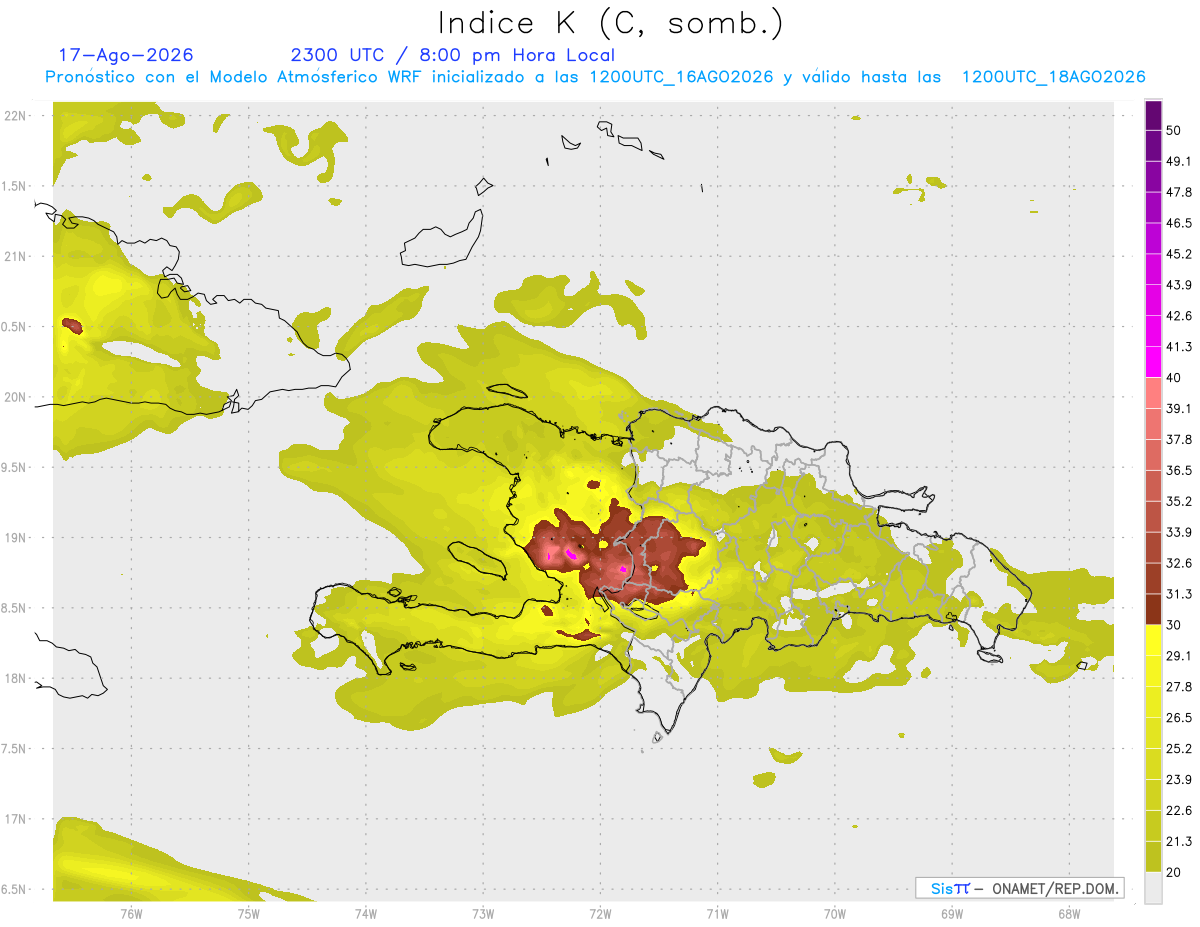Click the '47.8' colorbar label
1200x927 pixels.
pos(1179,192)
